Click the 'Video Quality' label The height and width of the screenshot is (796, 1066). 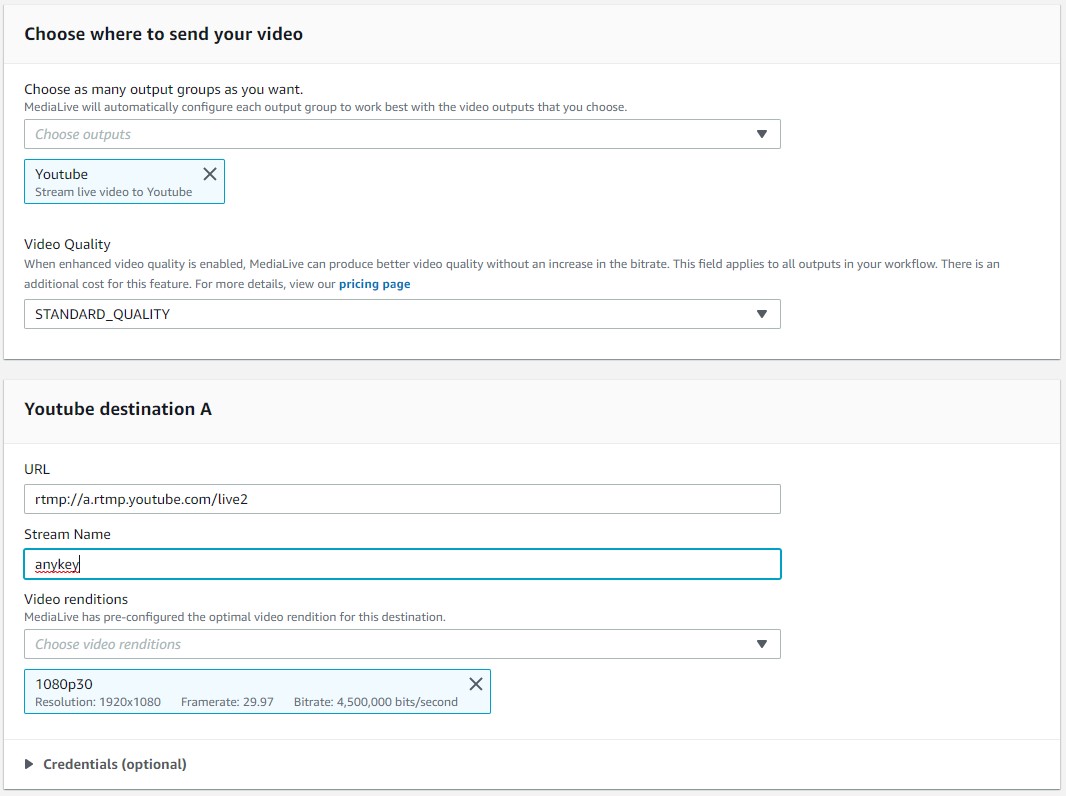tap(67, 244)
